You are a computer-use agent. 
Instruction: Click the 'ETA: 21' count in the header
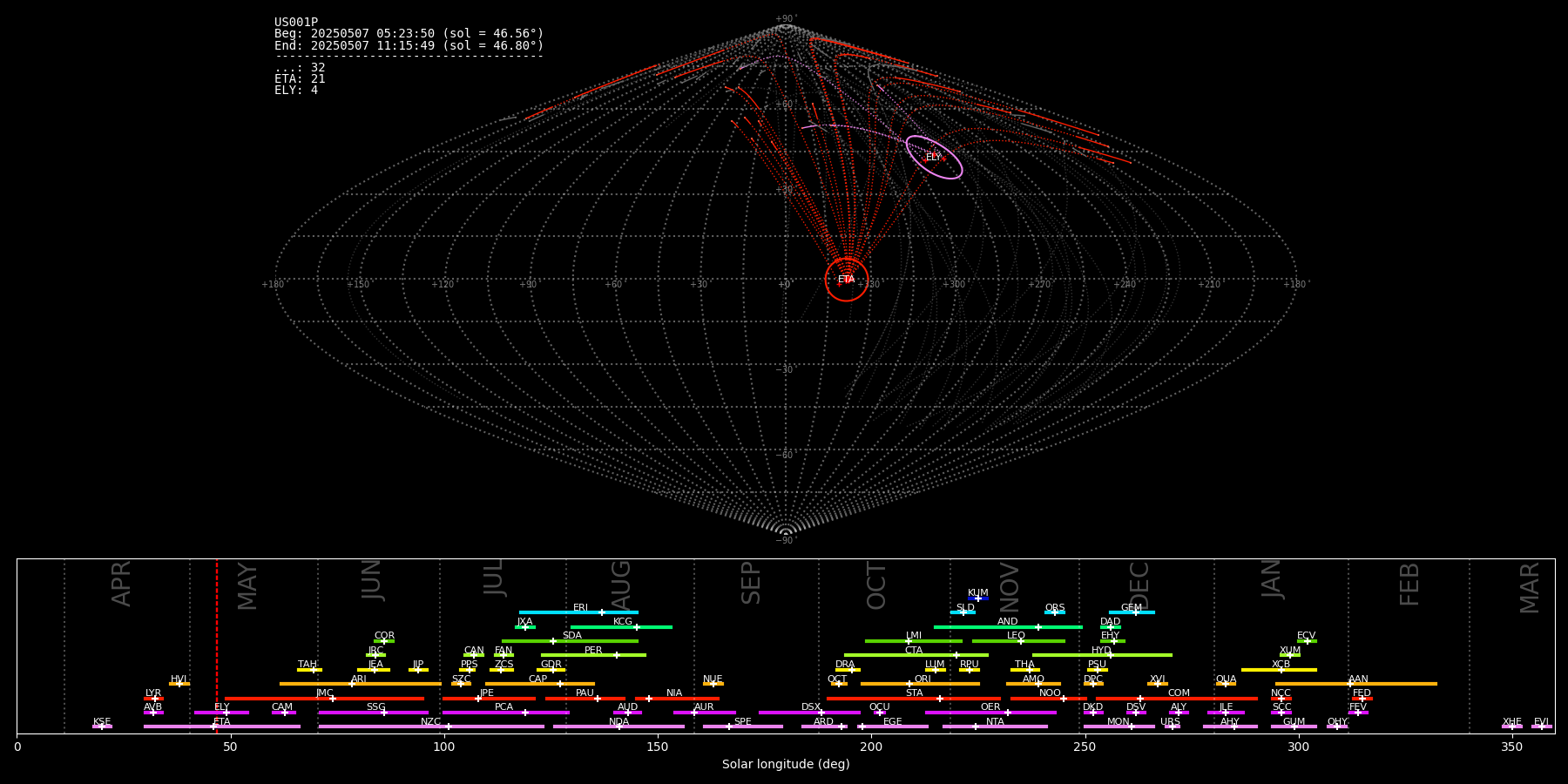click(x=300, y=78)
